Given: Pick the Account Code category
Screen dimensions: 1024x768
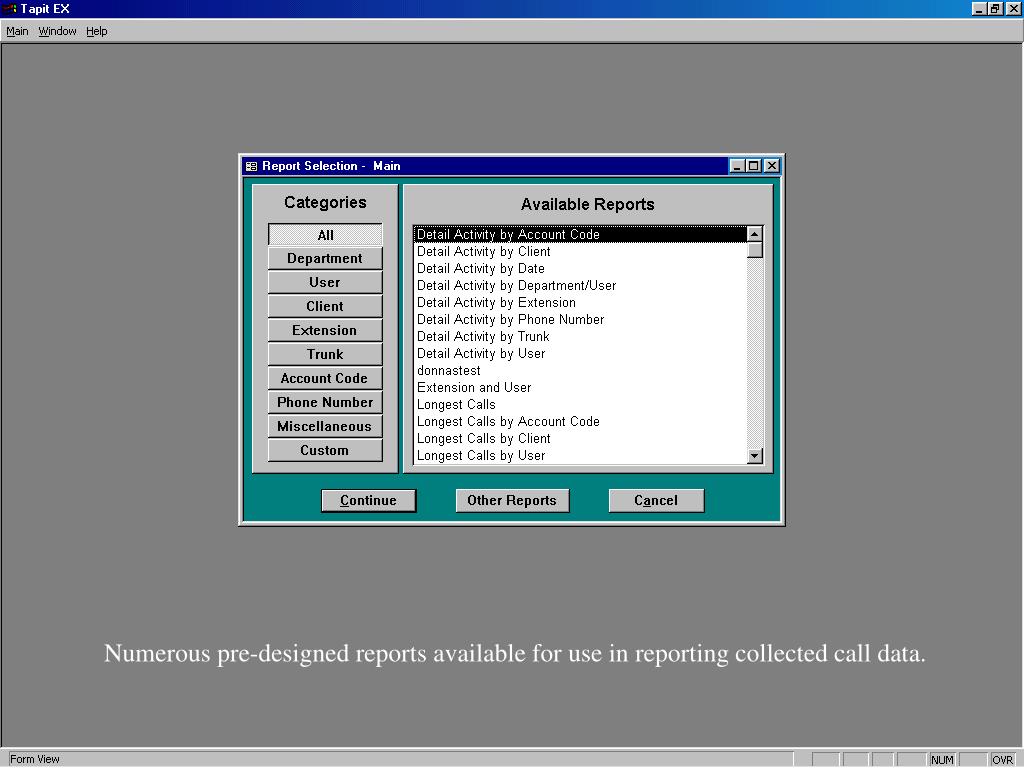Looking at the screenshot, I should click(x=325, y=378).
